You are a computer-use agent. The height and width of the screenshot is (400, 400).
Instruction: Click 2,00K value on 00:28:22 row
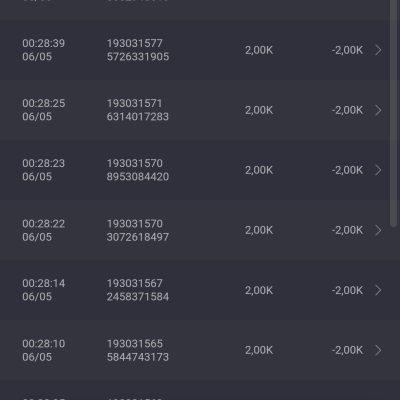(x=259, y=230)
